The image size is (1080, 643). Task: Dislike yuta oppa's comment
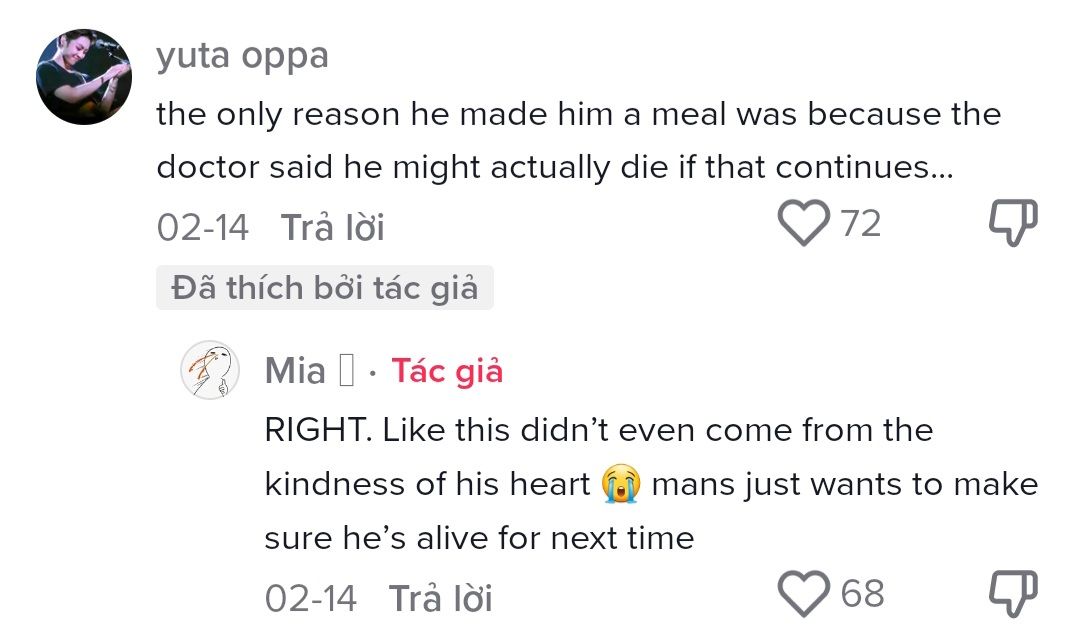click(x=1013, y=223)
